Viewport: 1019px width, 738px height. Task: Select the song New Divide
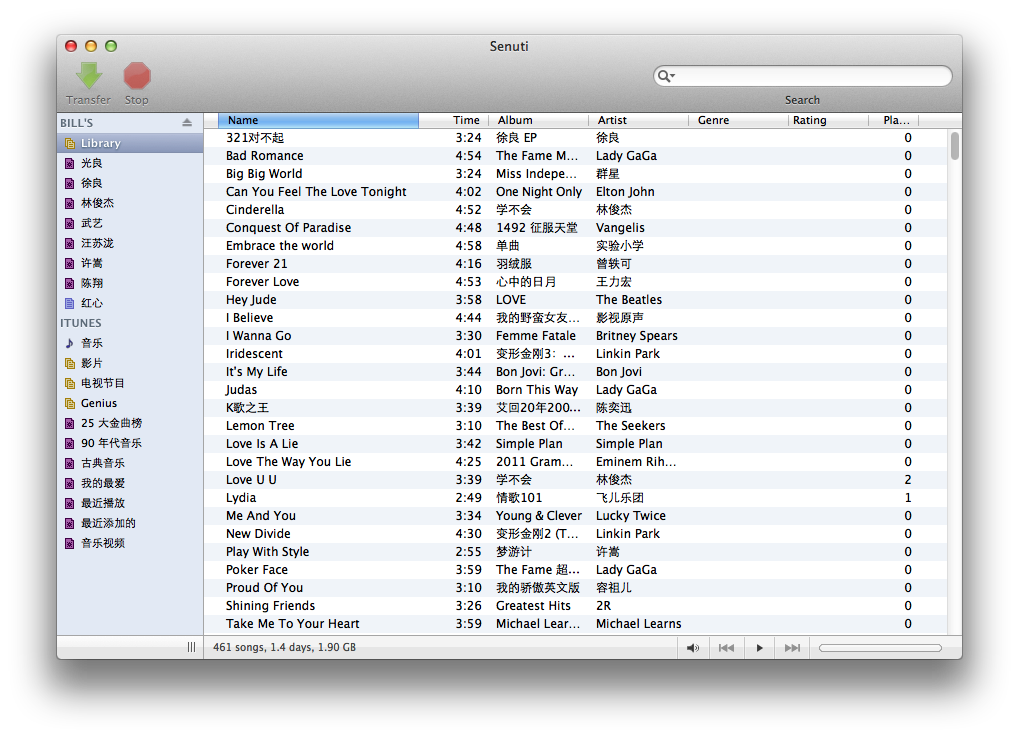pos(575,534)
